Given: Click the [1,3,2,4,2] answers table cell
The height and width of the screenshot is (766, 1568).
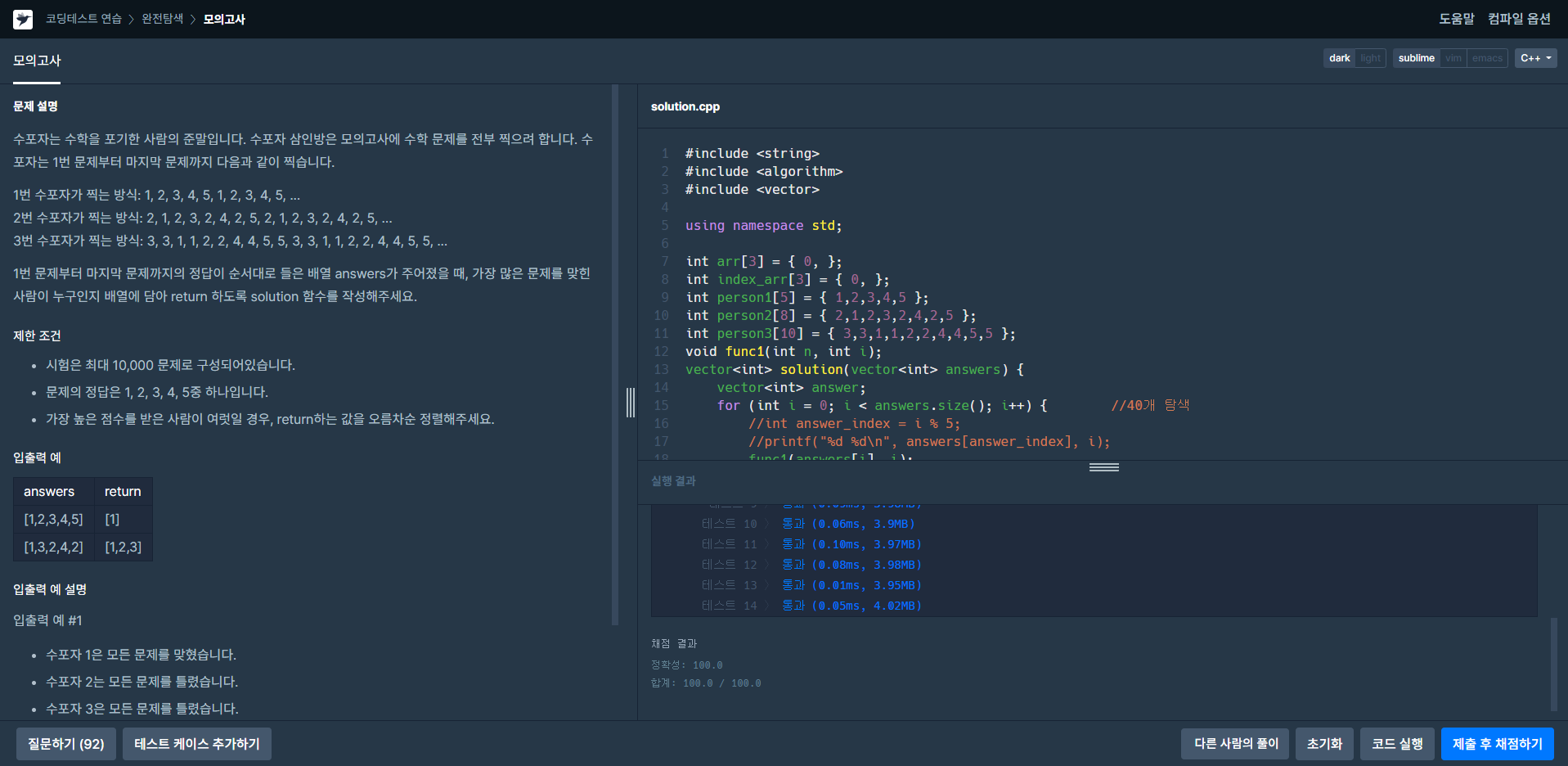Looking at the screenshot, I should [x=53, y=547].
